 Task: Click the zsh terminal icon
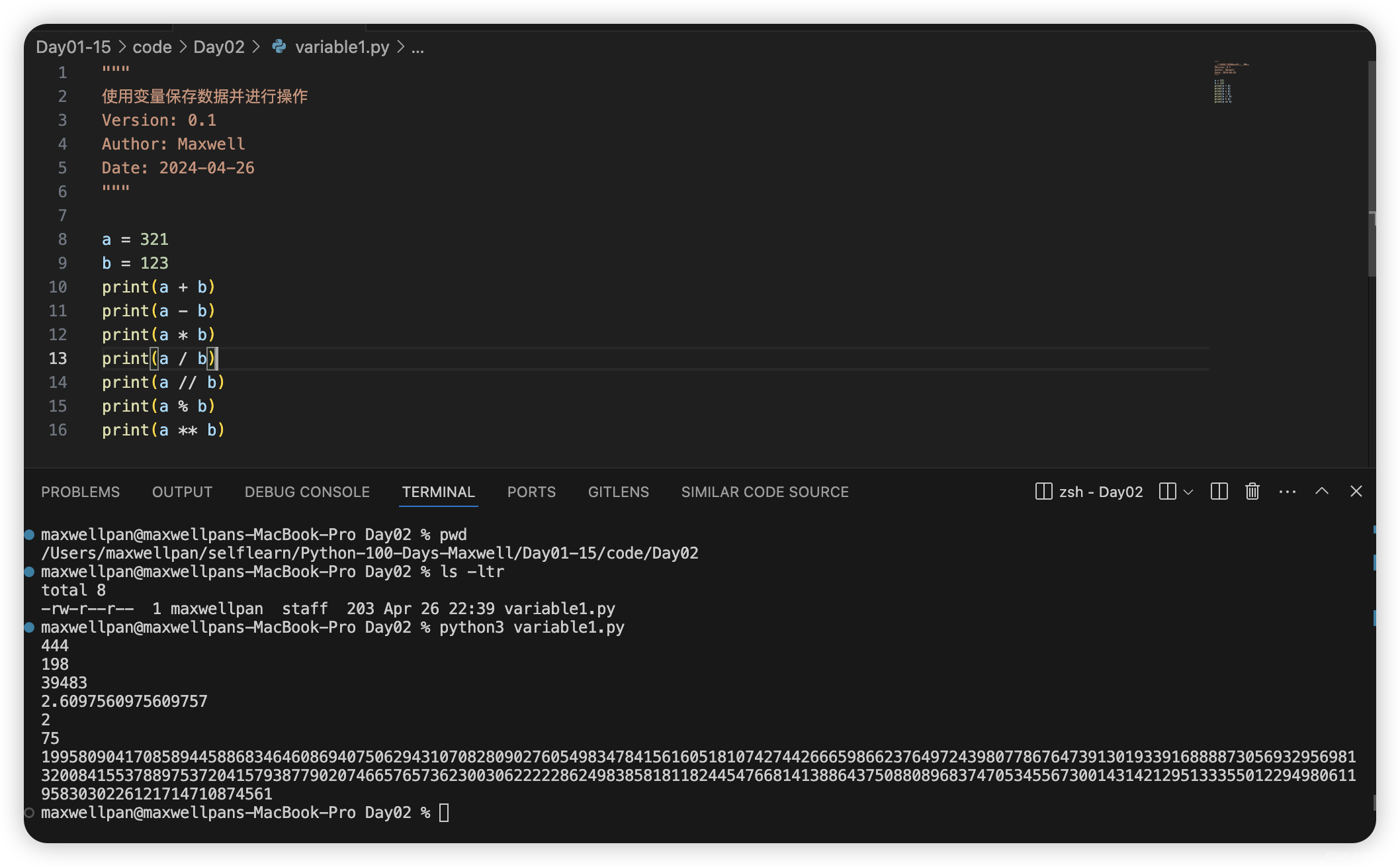1043,491
